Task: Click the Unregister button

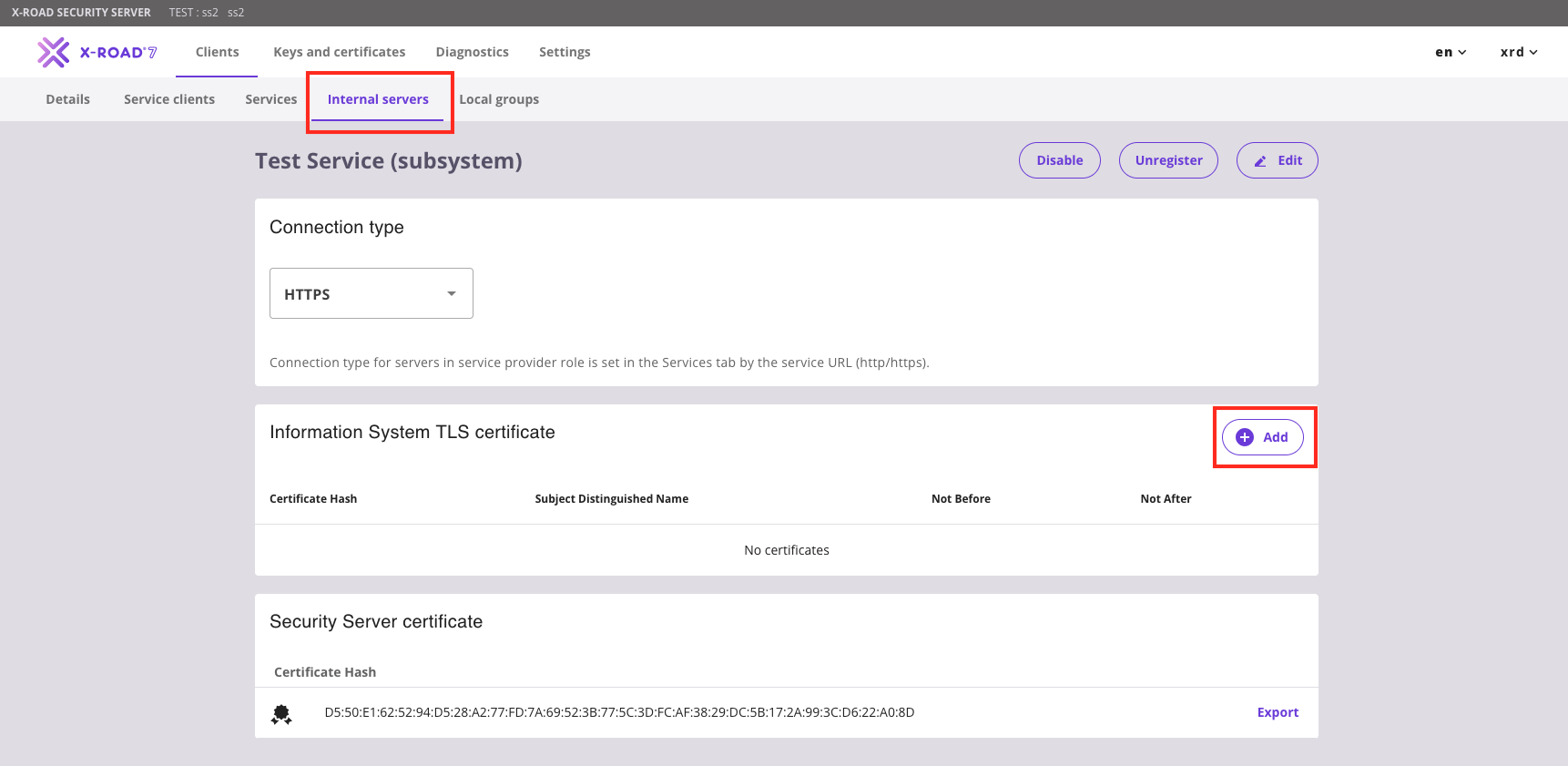Action: coord(1168,160)
